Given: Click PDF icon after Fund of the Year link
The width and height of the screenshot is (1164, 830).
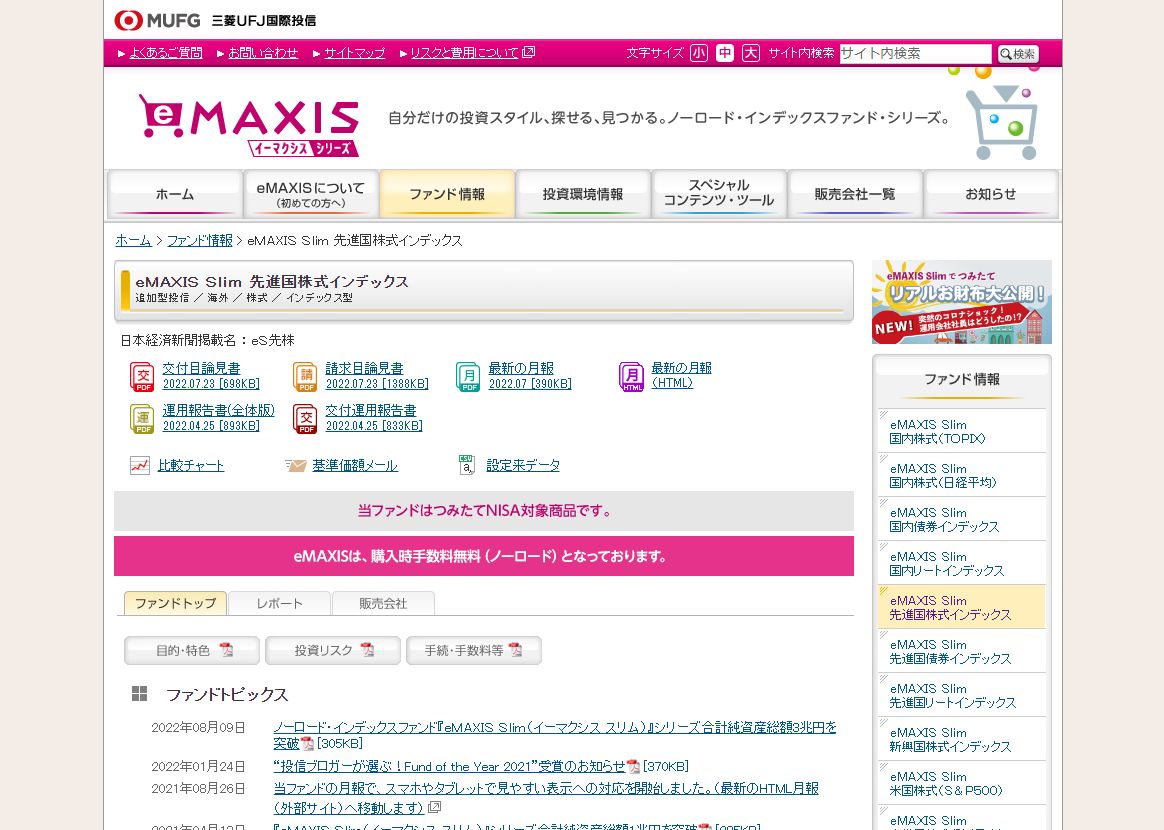Looking at the screenshot, I should point(633,766).
